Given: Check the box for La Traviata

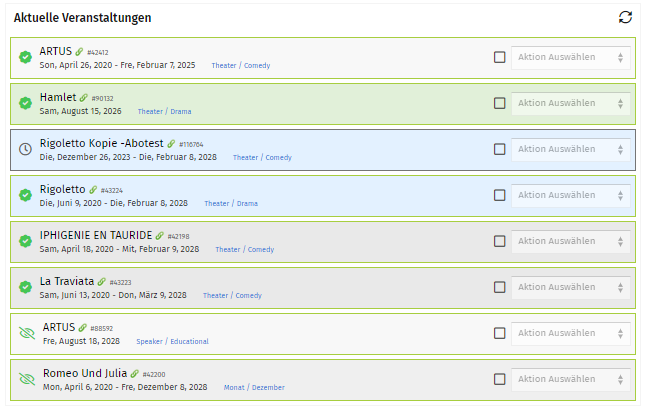Looking at the screenshot, I should [500, 287].
